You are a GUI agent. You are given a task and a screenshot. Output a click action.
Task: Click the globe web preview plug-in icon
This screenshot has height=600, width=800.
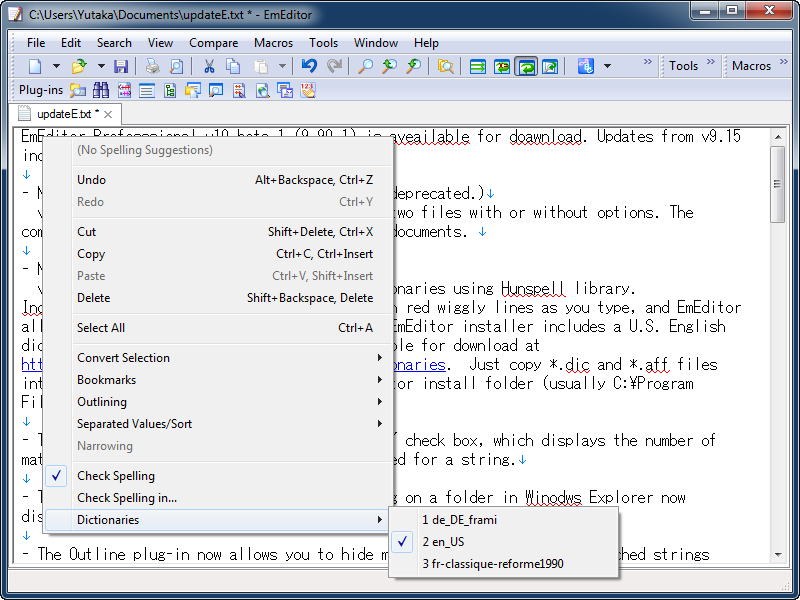pos(262,90)
